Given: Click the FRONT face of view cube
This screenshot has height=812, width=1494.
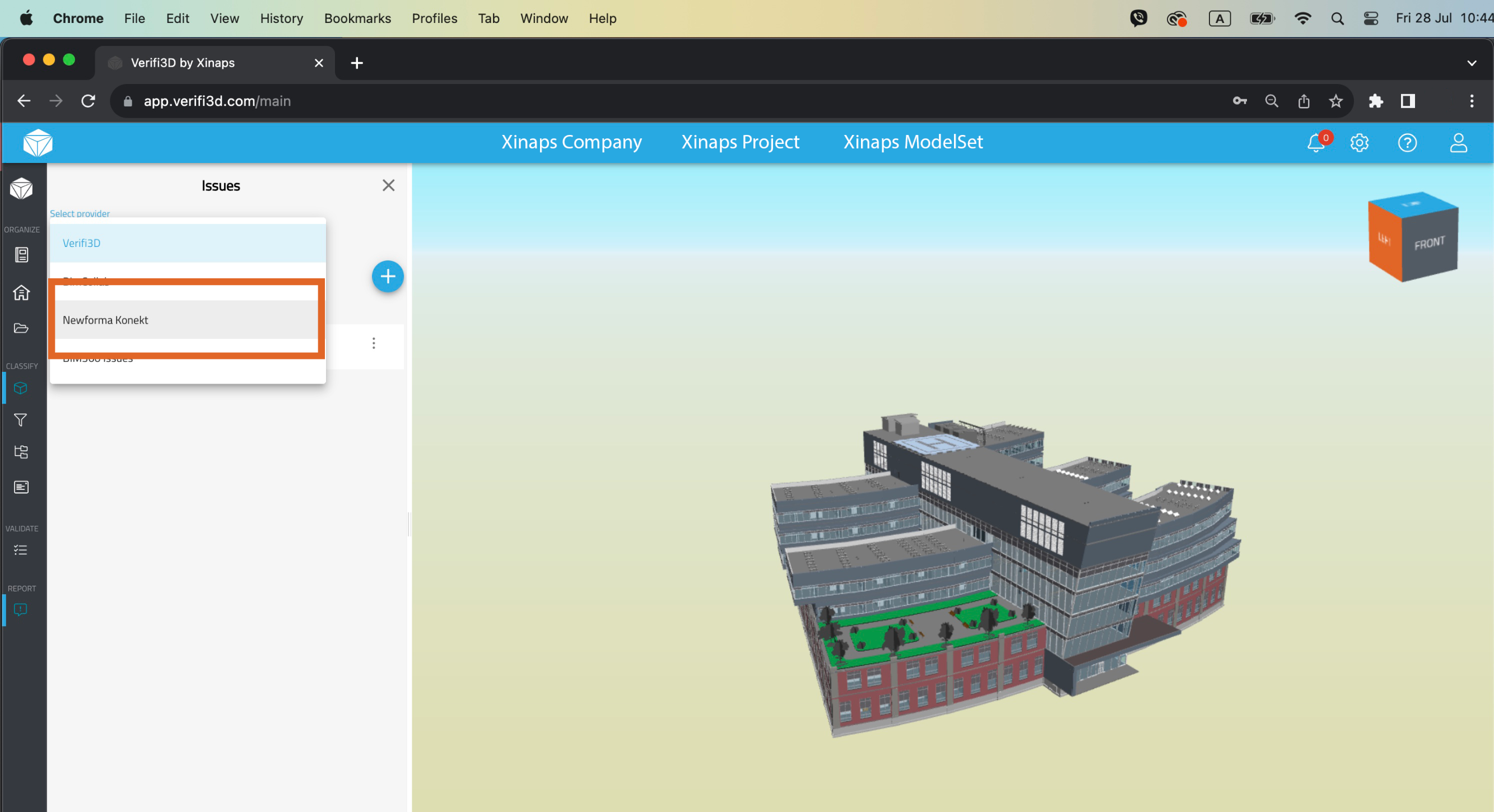Looking at the screenshot, I should (x=1430, y=245).
